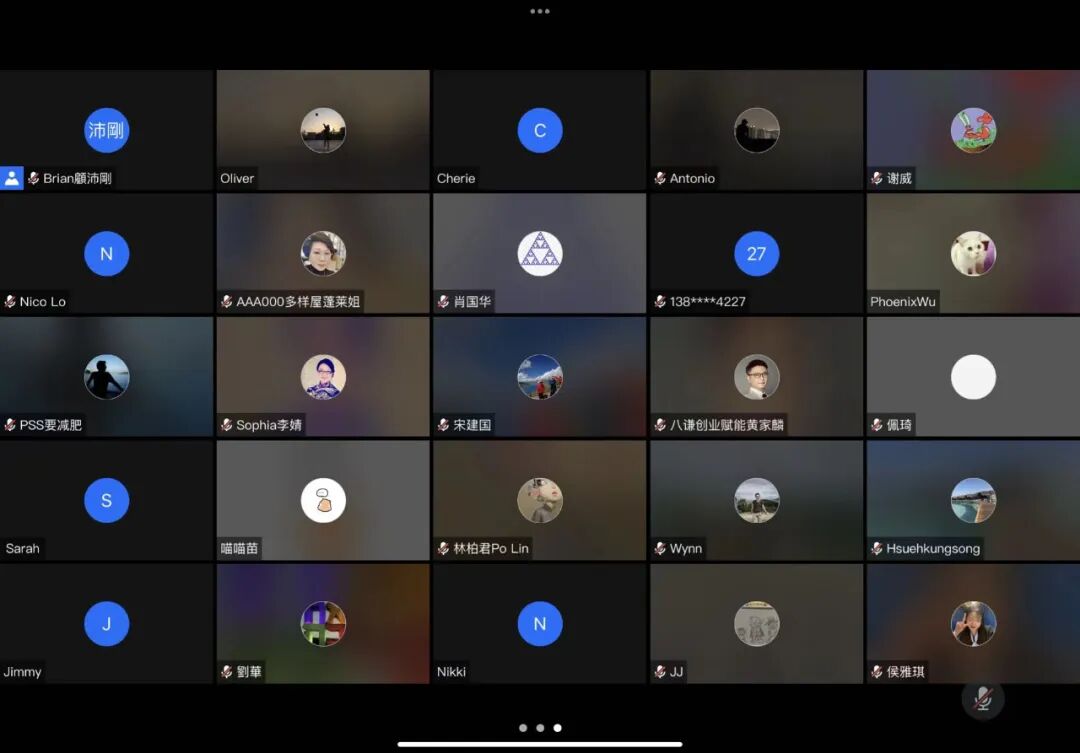Select Nico Lo's blue N avatar
The width and height of the screenshot is (1080, 753).
[x=107, y=254]
